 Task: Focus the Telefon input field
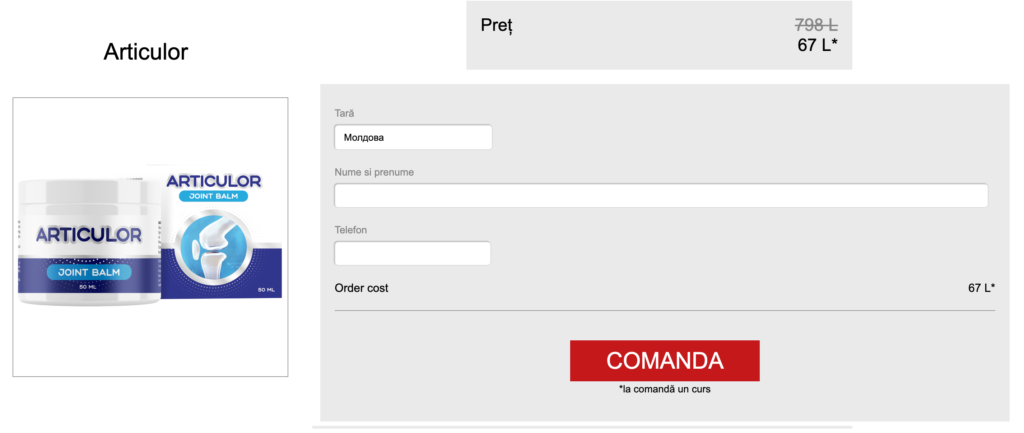[413, 253]
